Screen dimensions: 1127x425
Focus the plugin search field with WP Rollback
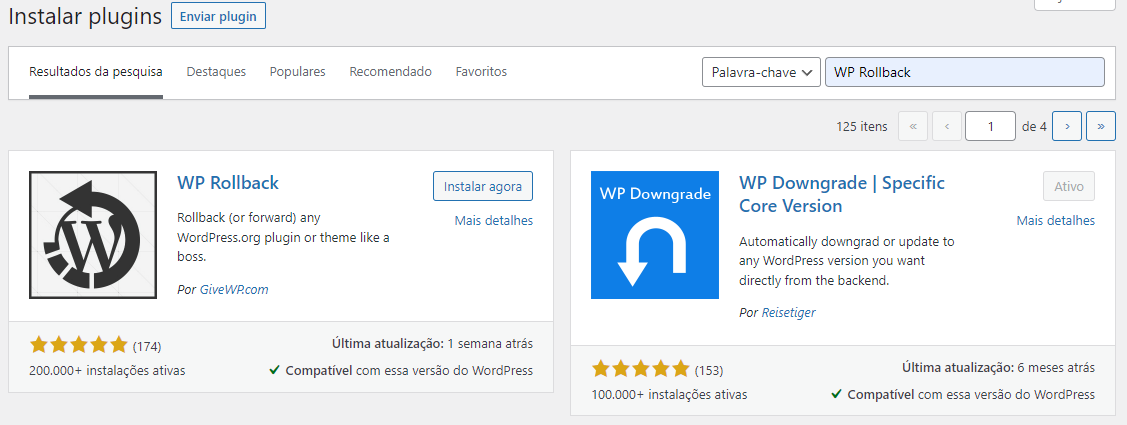point(965,72)
